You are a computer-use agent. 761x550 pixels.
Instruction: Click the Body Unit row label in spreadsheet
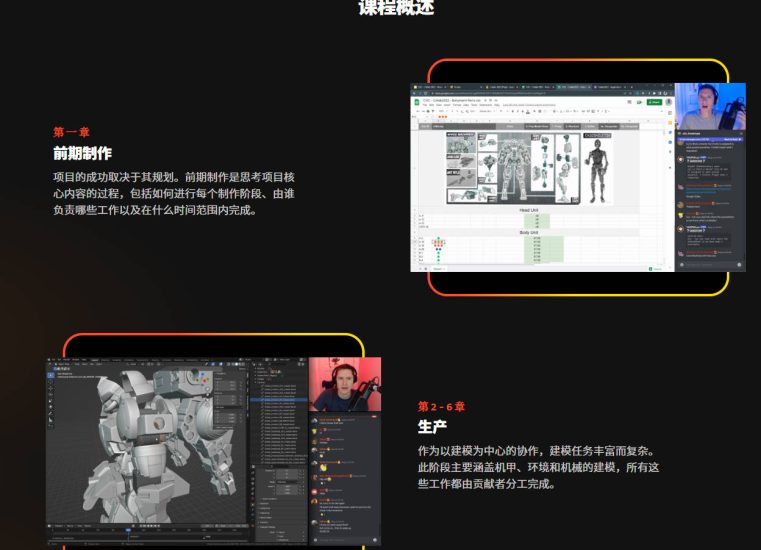[x=529, y=233]
